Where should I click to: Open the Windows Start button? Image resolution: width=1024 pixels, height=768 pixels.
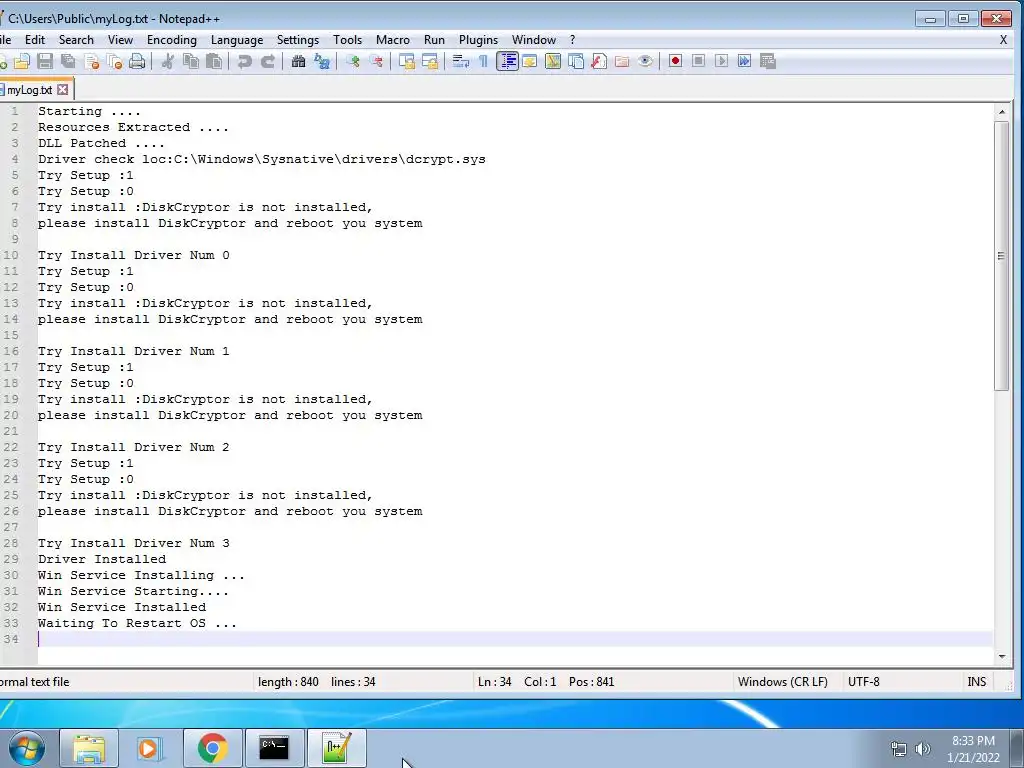(x=27, y=748)
